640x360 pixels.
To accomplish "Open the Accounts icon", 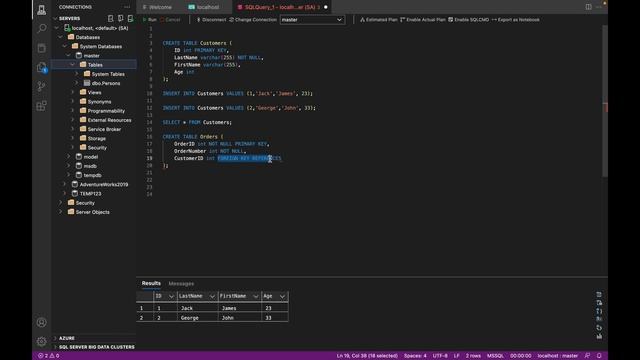I will tap(42, 322).
